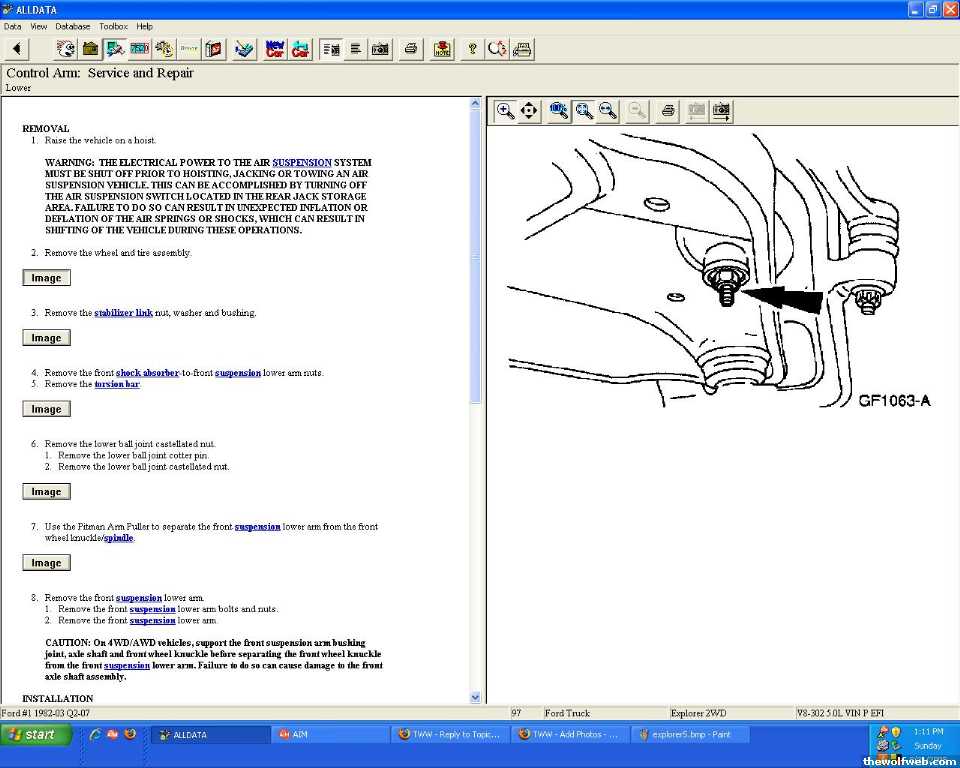Screen dimensions: 960x768
Task: Open the Data menu
Action: pyautogui.click(x=12, y=26)
